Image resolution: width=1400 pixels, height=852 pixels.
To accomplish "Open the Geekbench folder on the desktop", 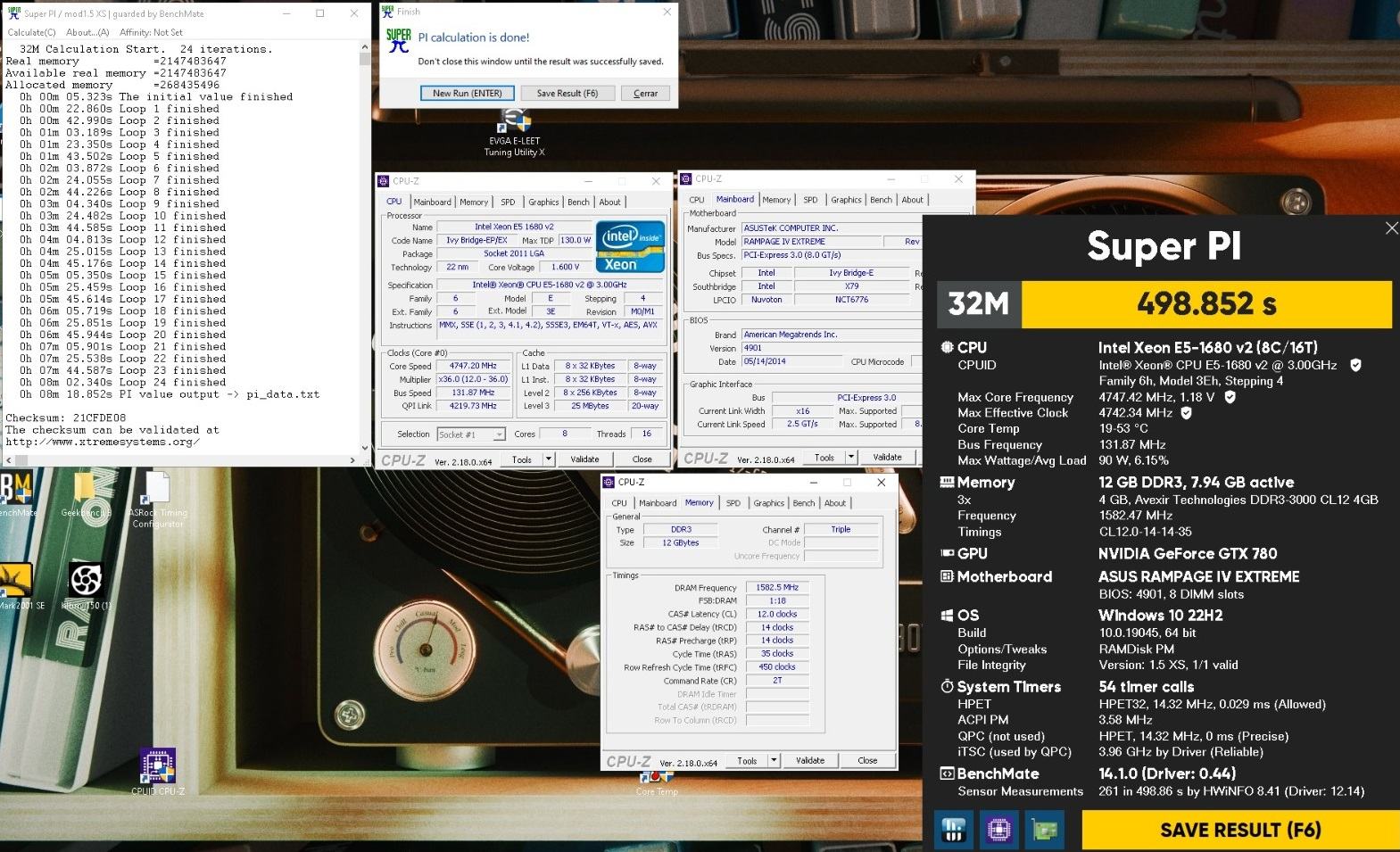I will (x=85, y=493).
